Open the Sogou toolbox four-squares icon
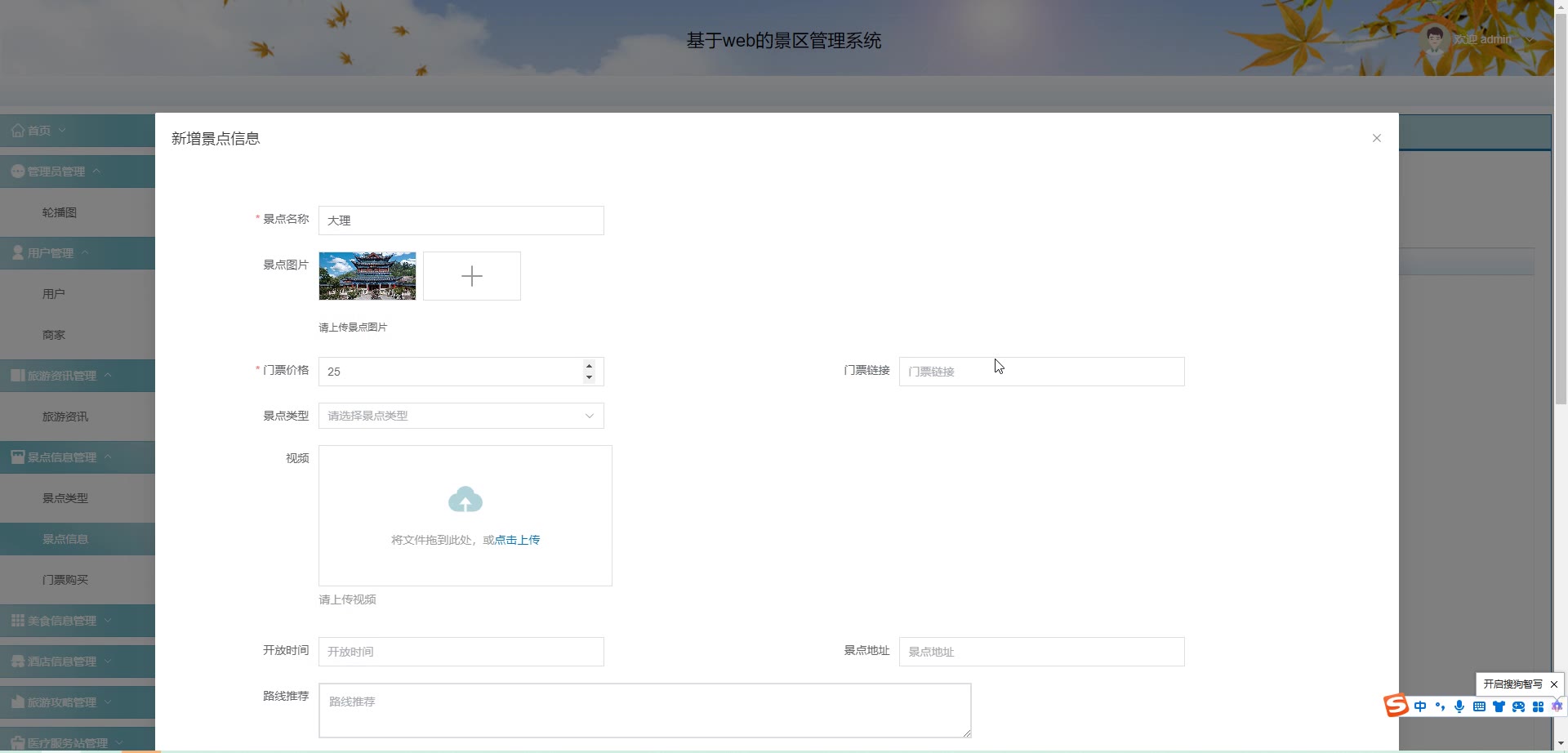Image resolution: width=1568 pixels, height=753 pixels. (x=1538, y=706)
